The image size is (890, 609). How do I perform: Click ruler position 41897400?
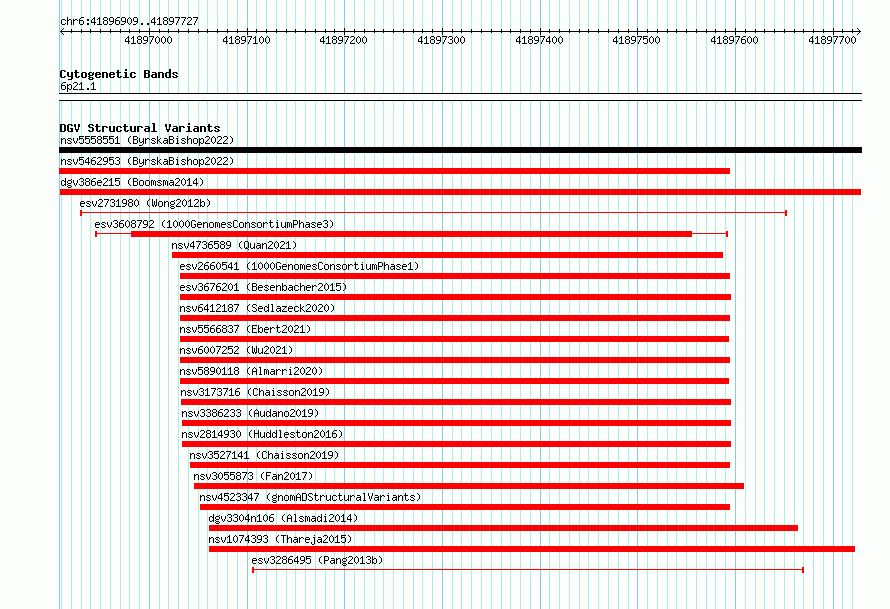tap(539, 40)
